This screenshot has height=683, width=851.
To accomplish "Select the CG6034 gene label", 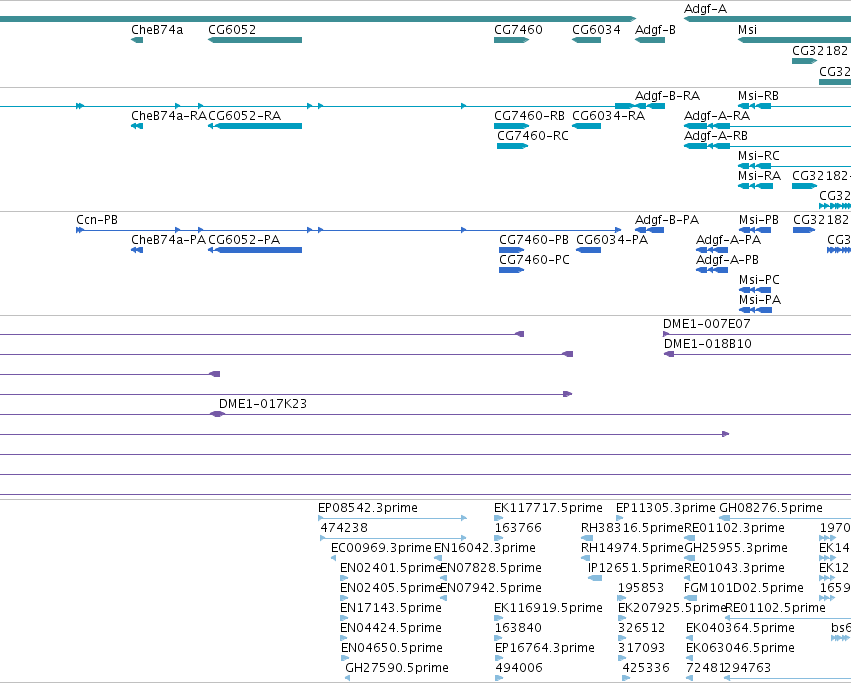I will point(596,30).
